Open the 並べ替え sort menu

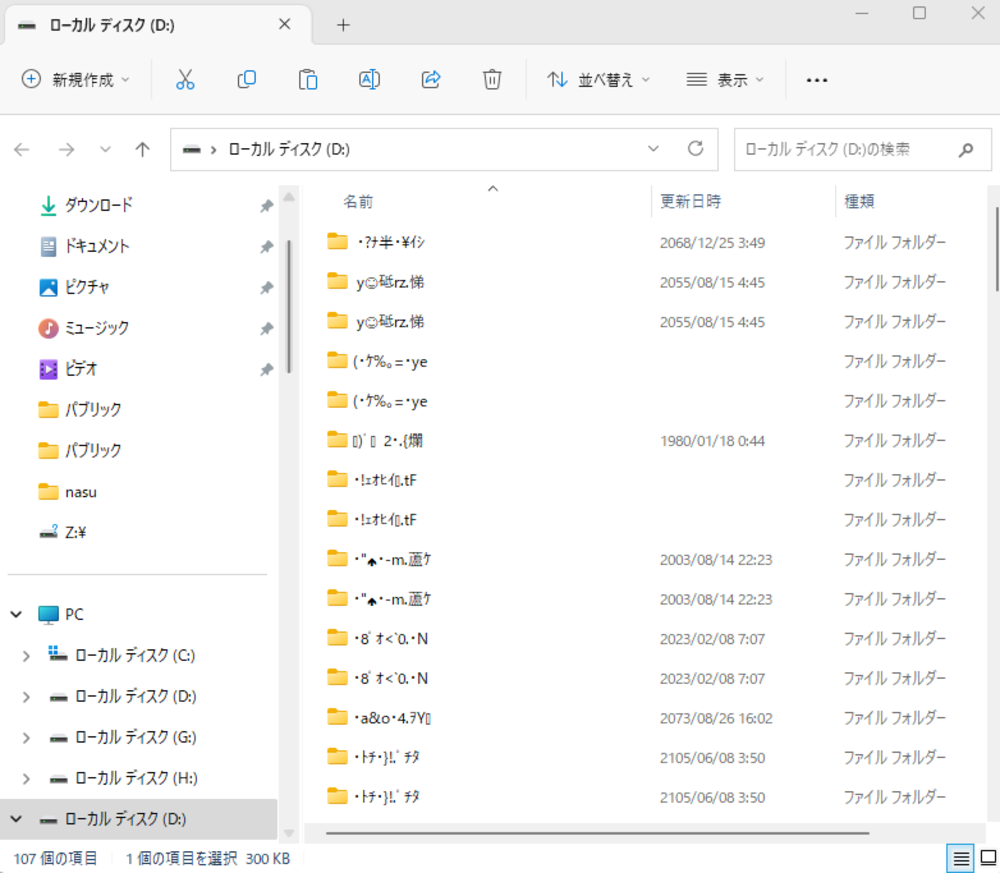598,80
